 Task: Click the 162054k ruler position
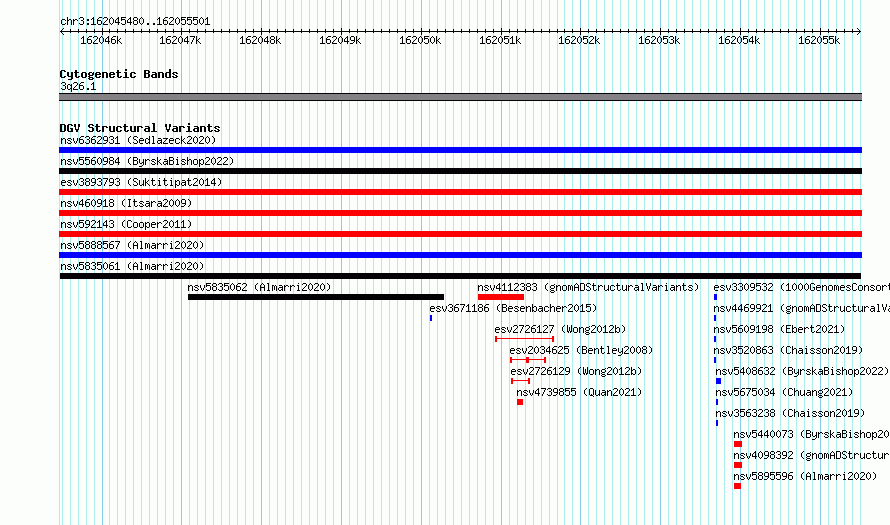[x=739, y=40]
